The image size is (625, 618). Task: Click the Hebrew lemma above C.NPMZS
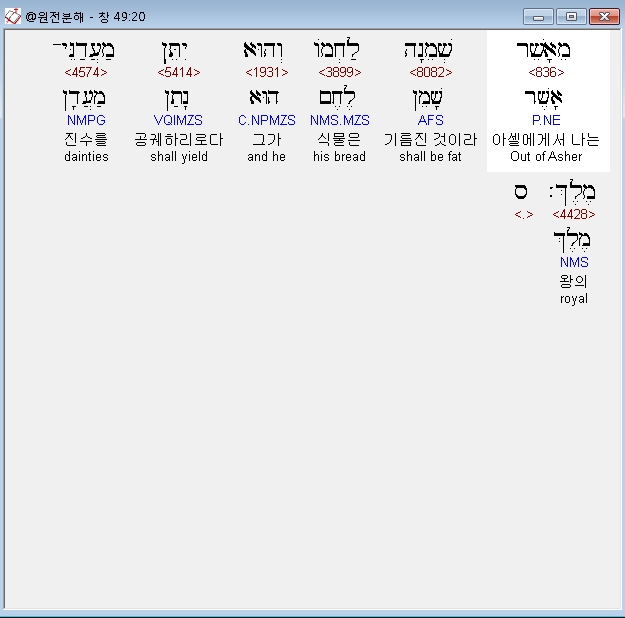(264, 97)
